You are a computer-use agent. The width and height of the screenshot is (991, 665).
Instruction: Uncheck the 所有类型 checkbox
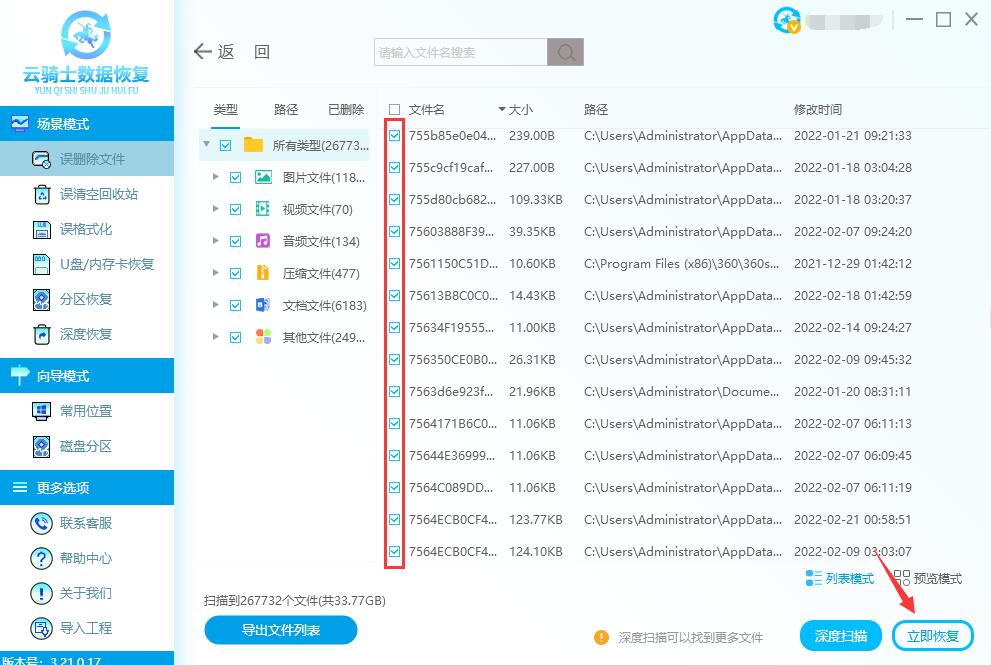(226, 145)
